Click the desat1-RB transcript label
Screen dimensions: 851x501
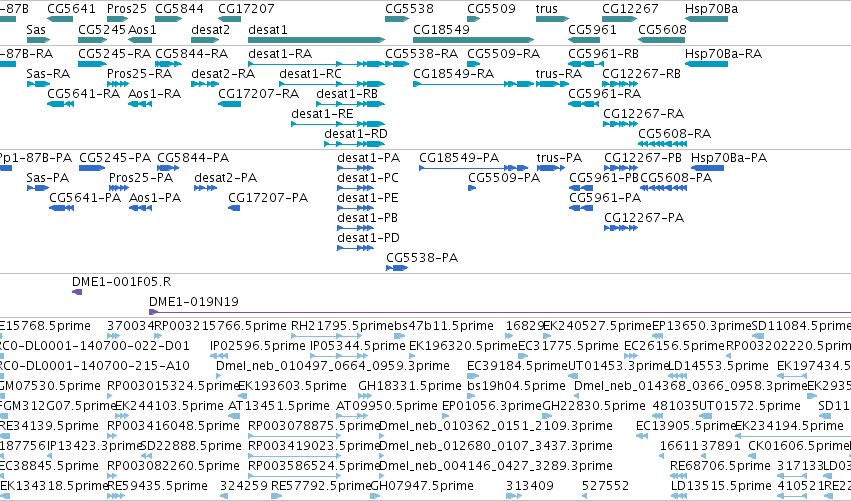click(347, 94)
